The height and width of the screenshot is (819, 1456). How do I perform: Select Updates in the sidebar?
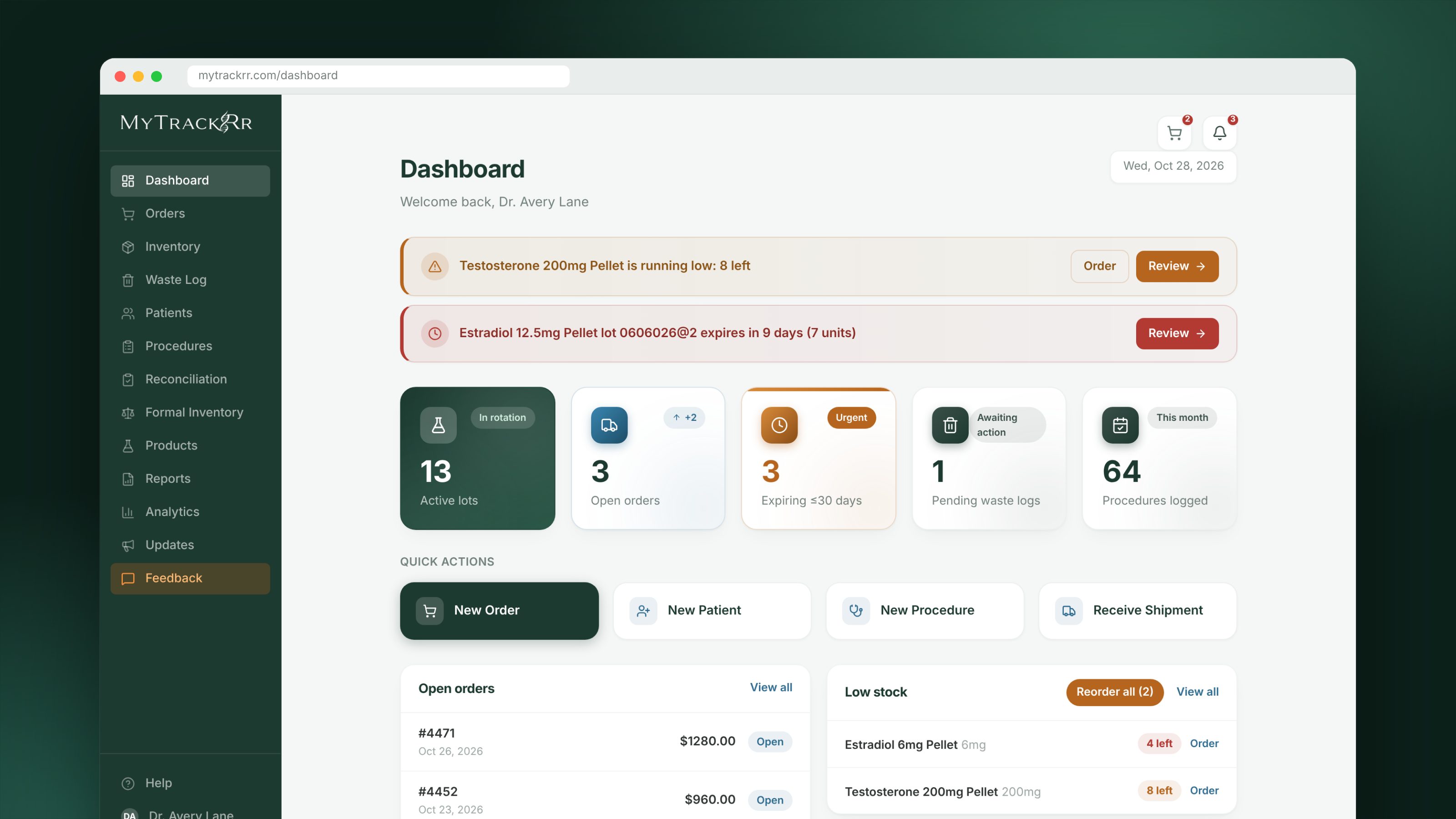[190, 546]
